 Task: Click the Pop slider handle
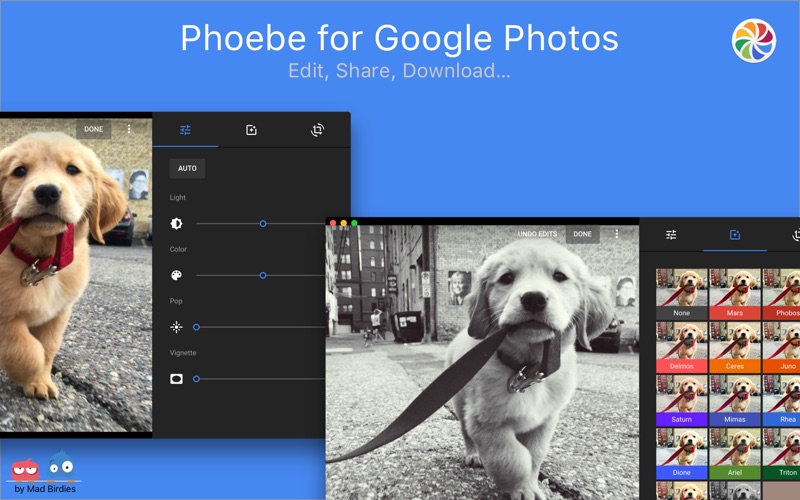pos(196,327)
